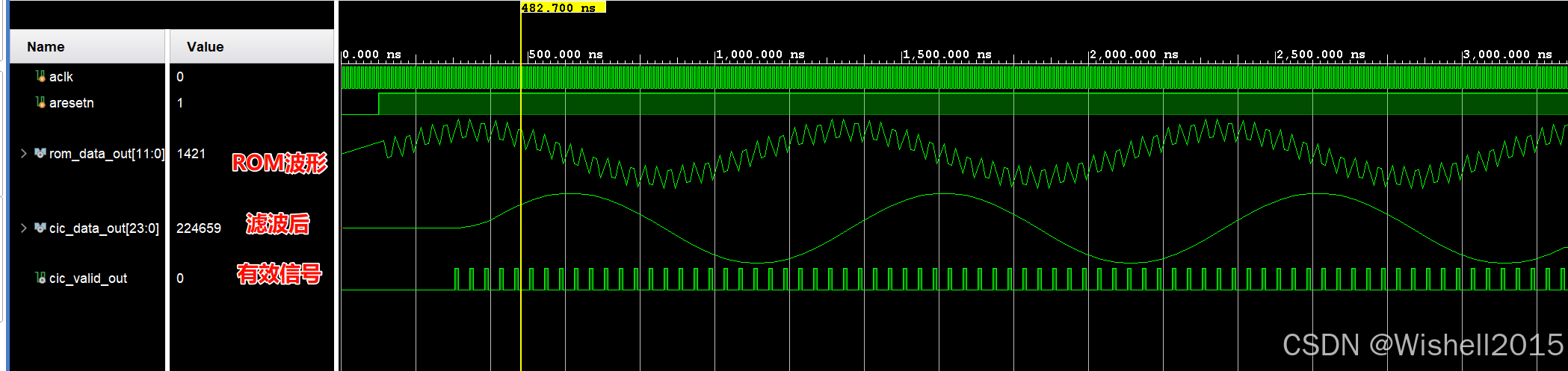Click the 500.000 ns ruler mark

pos(566,54)
